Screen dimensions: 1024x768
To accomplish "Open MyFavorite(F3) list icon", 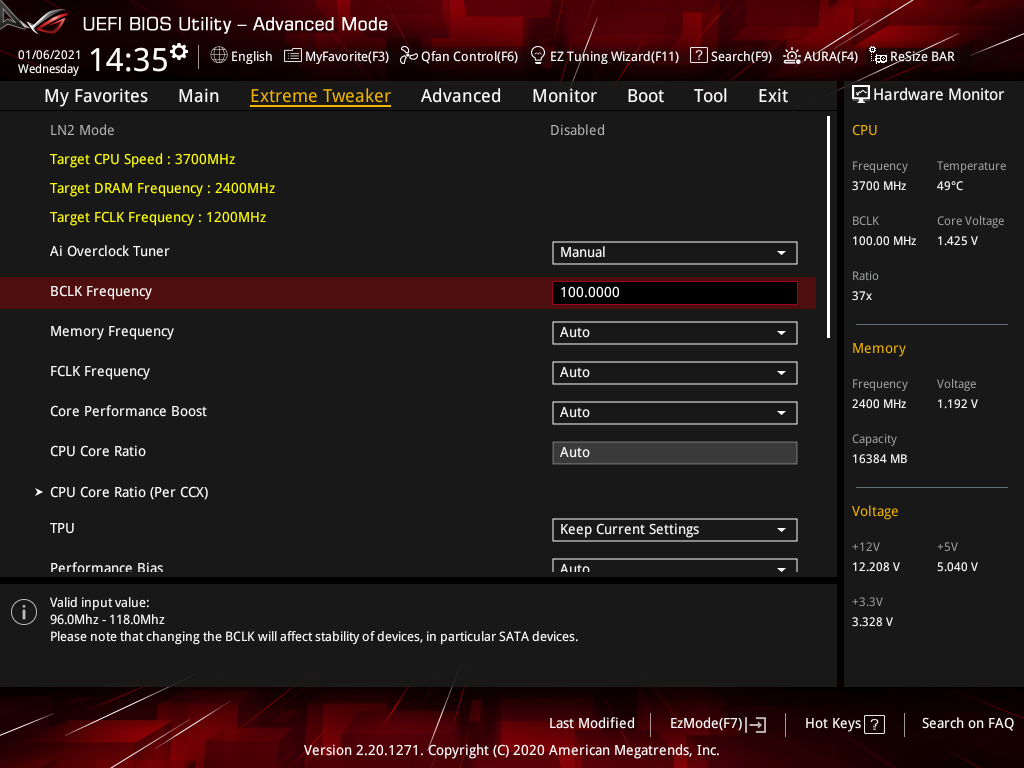I will 293,56.
